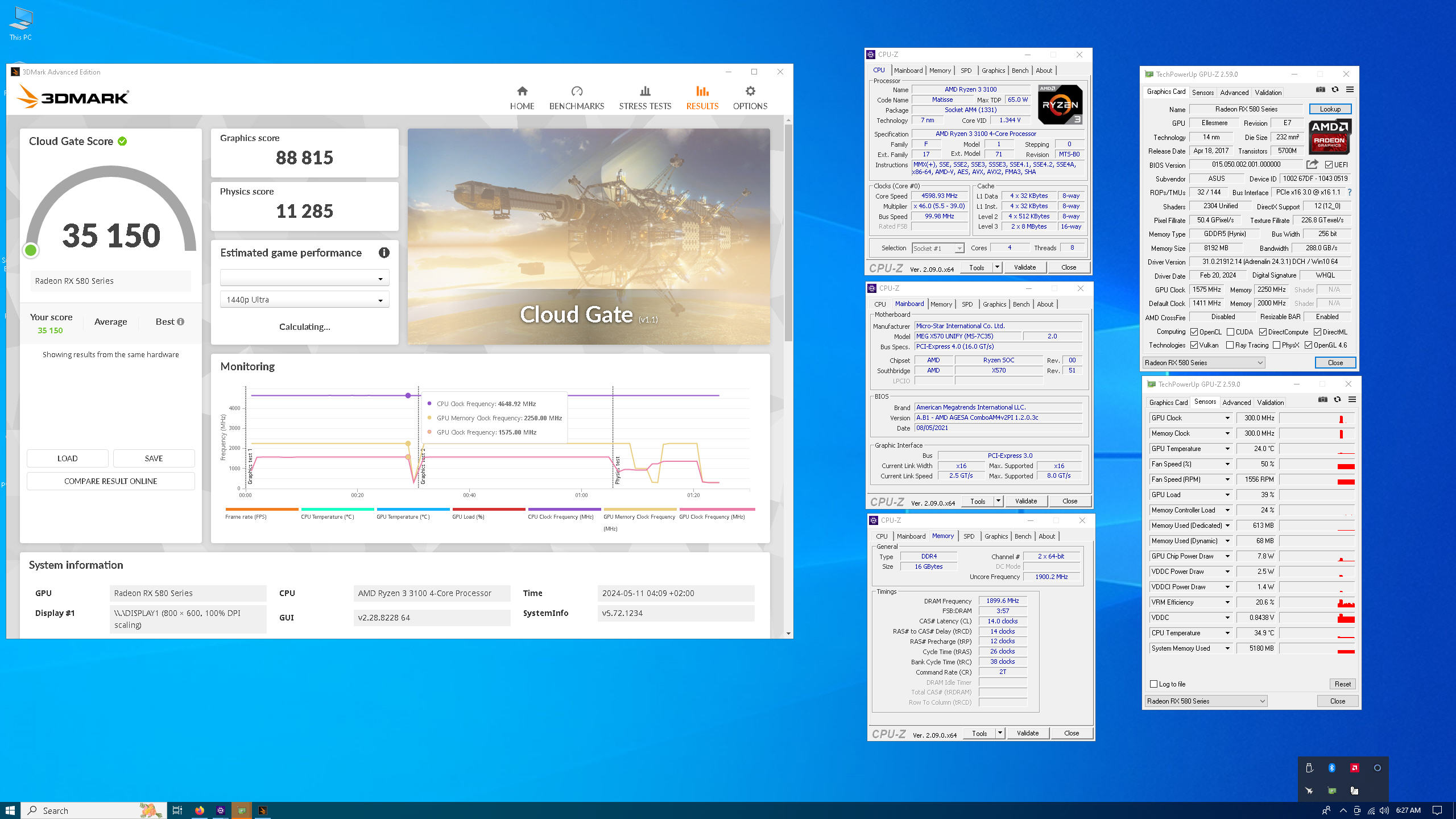Click the info icon beside Estimated game performance
Image resolution: width=1456 pixels, height=819 pixels.
point(384,253)
